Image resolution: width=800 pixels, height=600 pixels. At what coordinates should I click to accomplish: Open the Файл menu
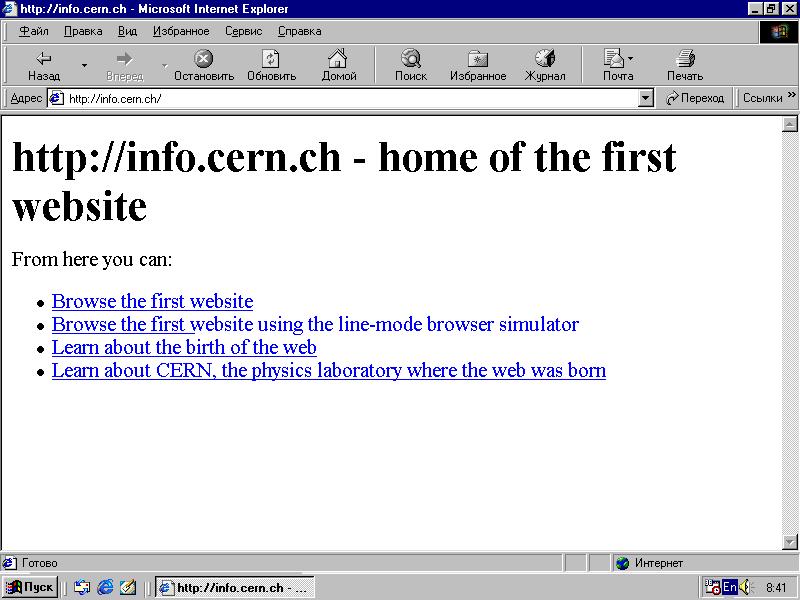click(33, 31)
